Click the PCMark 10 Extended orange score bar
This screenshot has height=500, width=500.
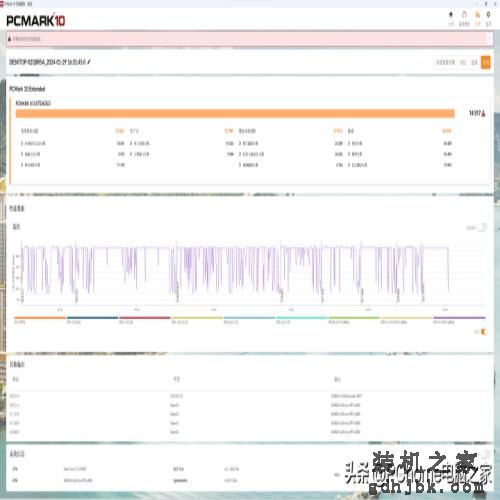(x=235, y=113)
